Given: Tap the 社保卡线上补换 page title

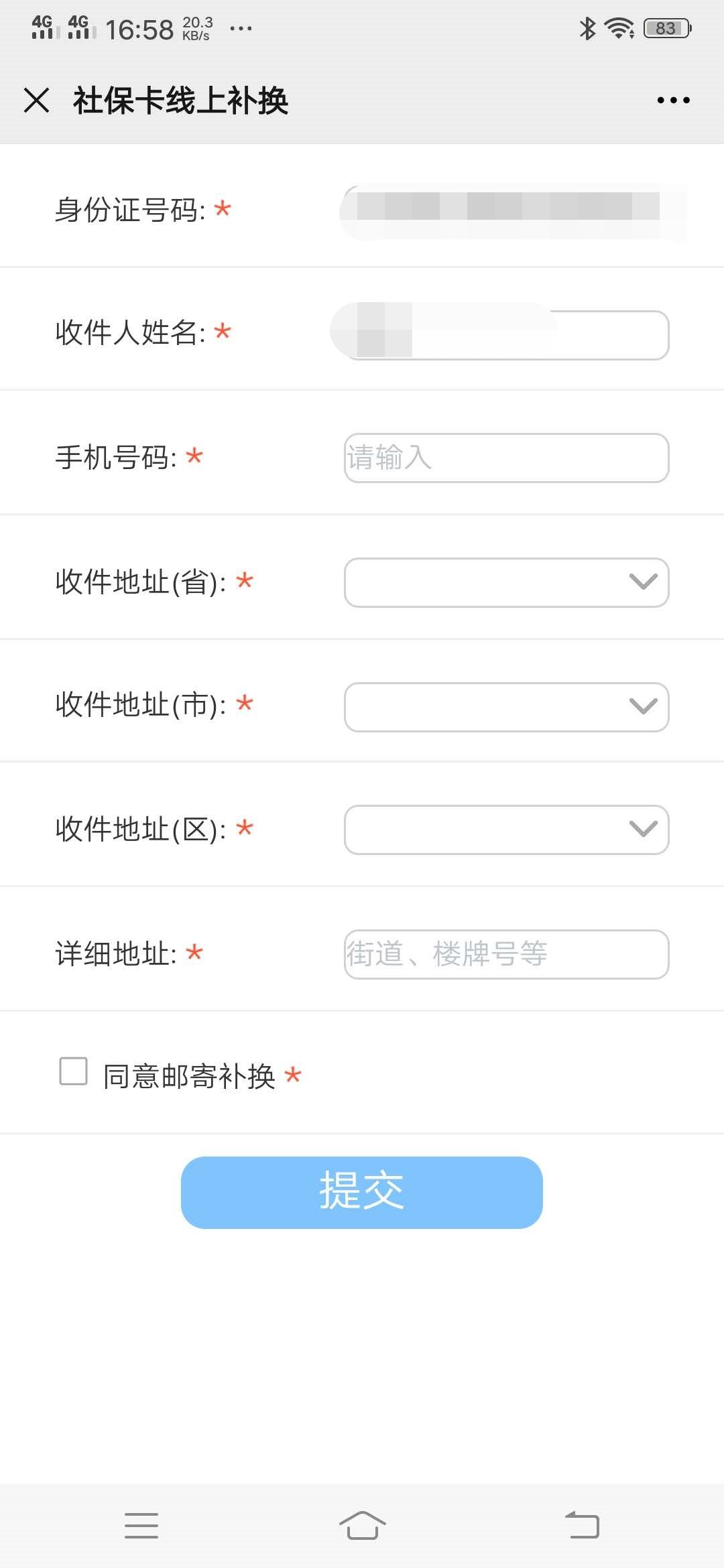Looking at the screenshot, I should tap(180, 101).
